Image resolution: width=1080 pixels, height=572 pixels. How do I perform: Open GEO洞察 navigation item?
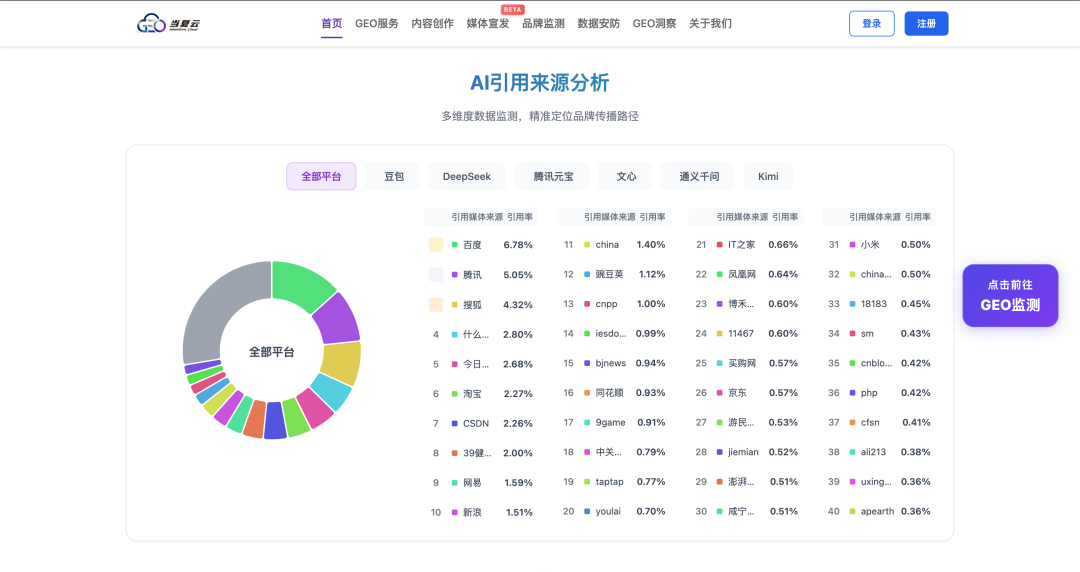(x=654, y=23)
